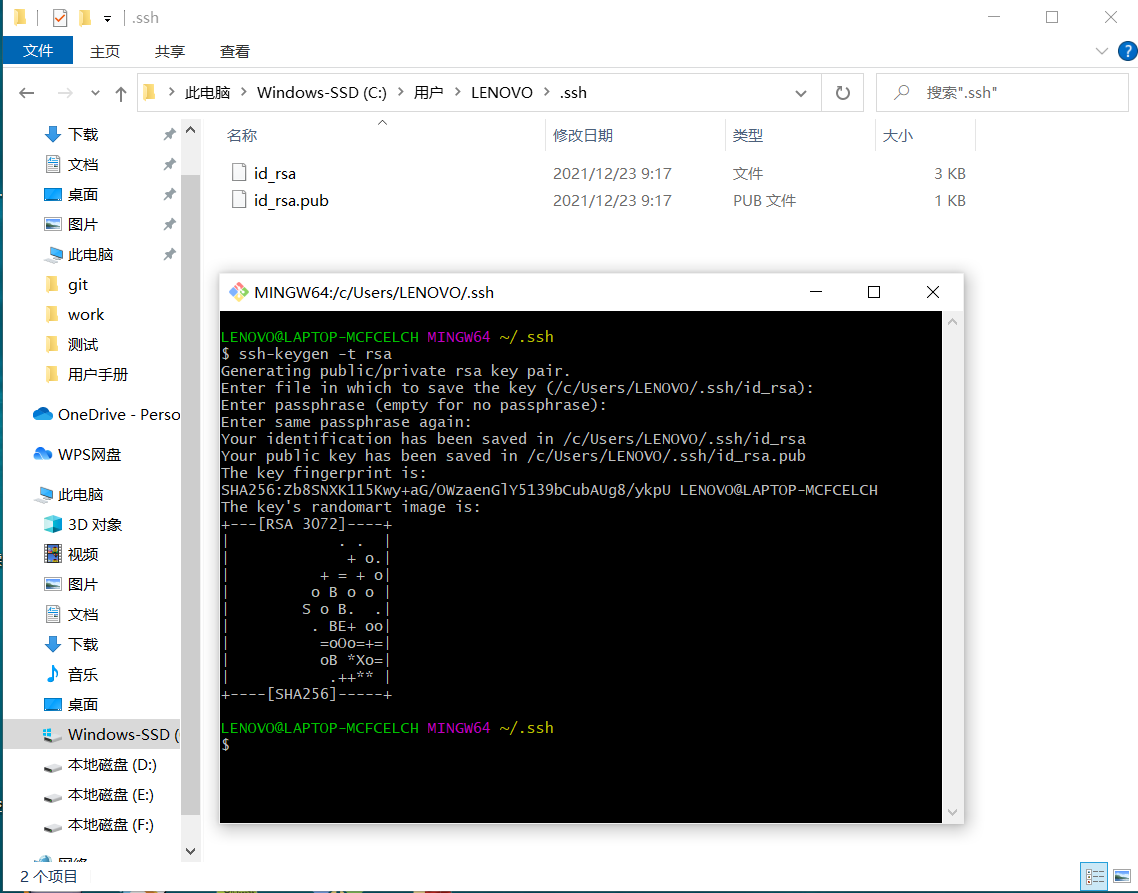Open 桌面 pinned in Quick access
Viewport: 1138px width, 893px height.
[83, 195]
